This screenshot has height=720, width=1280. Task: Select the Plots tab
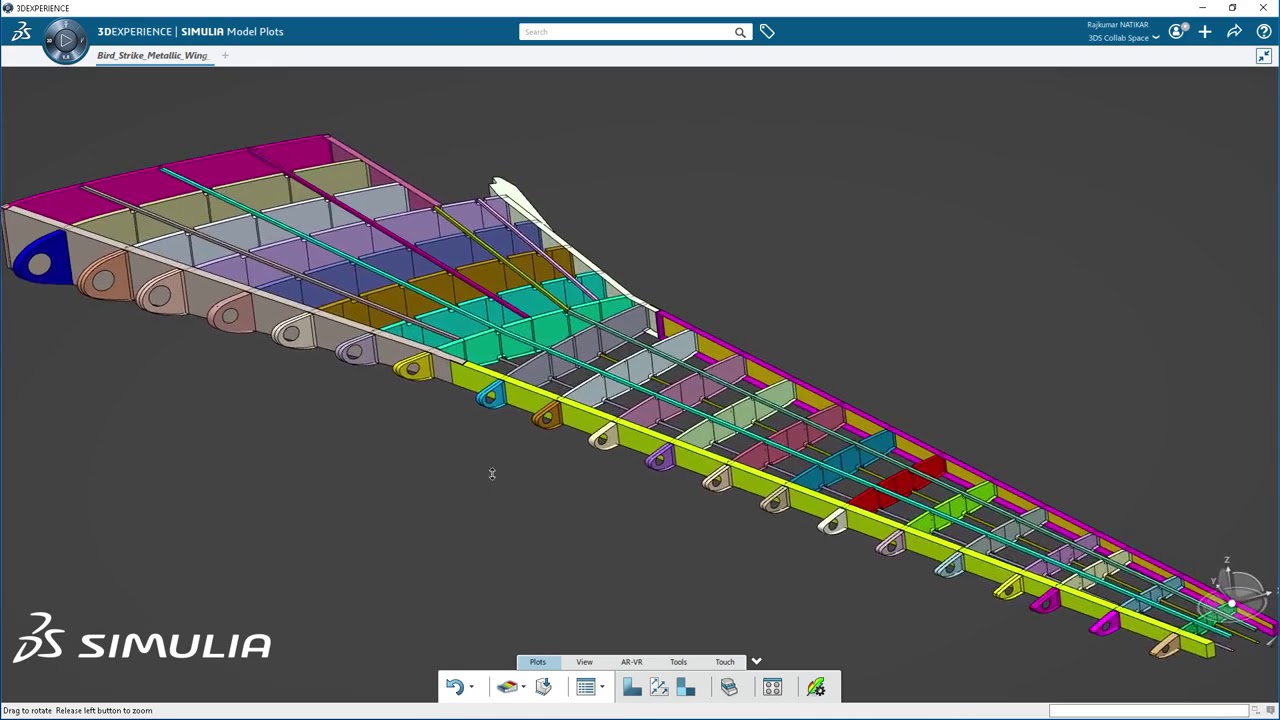pos(538,662)
